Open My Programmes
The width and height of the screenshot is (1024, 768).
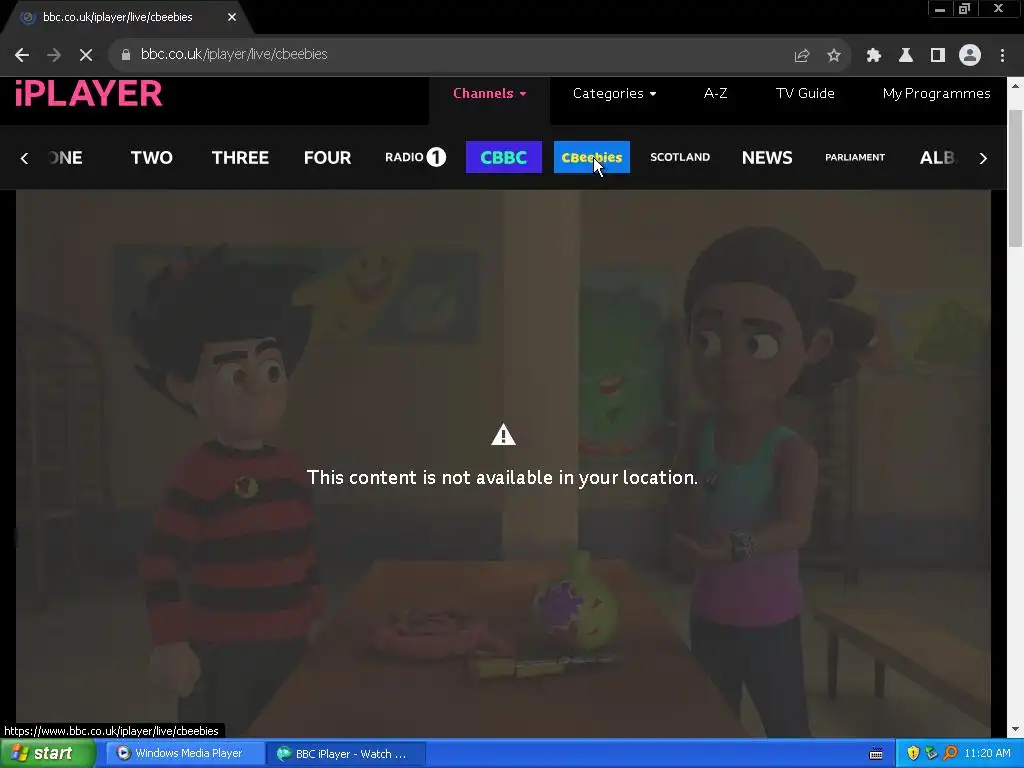click(936, 93)
